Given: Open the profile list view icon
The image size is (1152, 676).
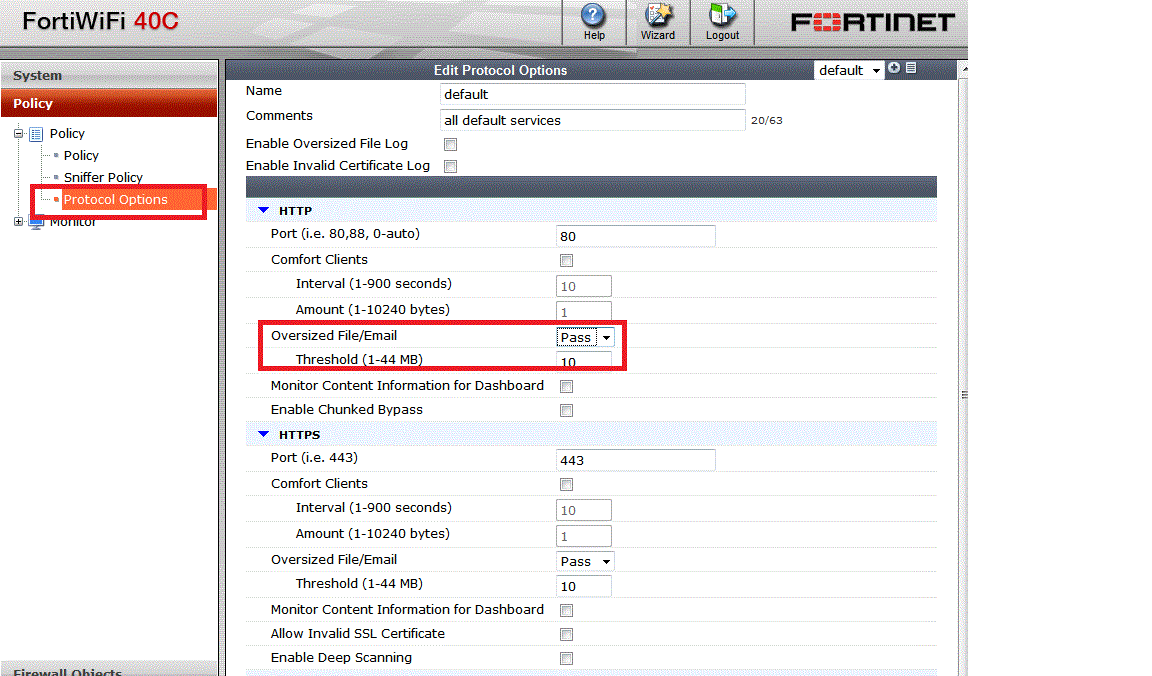Looking at the screenshot, I should click(x=911, y=68).
